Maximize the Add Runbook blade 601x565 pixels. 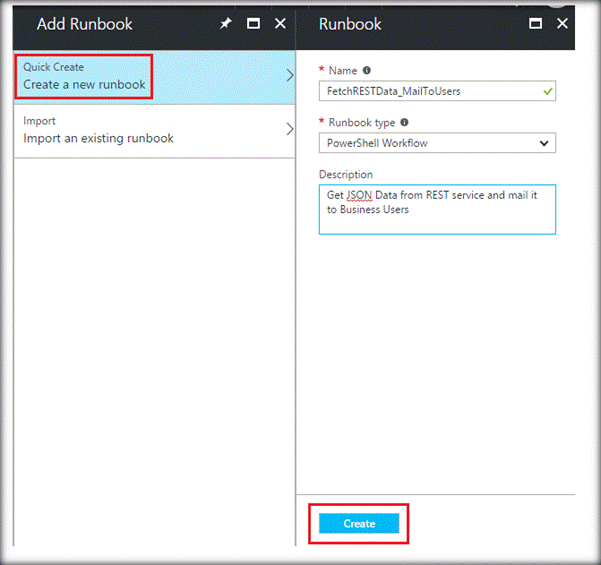[x=253, y=24]
